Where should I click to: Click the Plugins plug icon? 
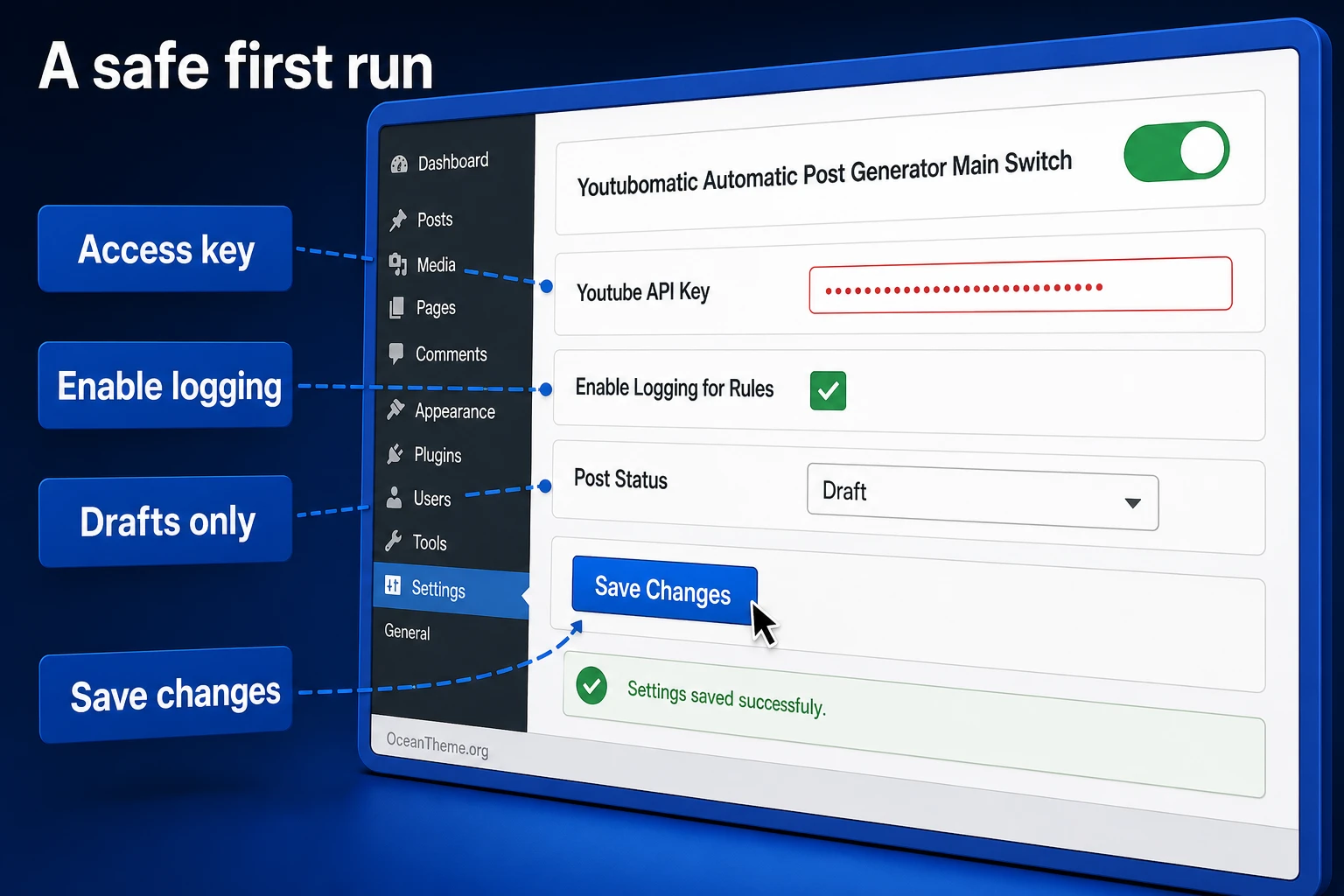click(395, 453)
